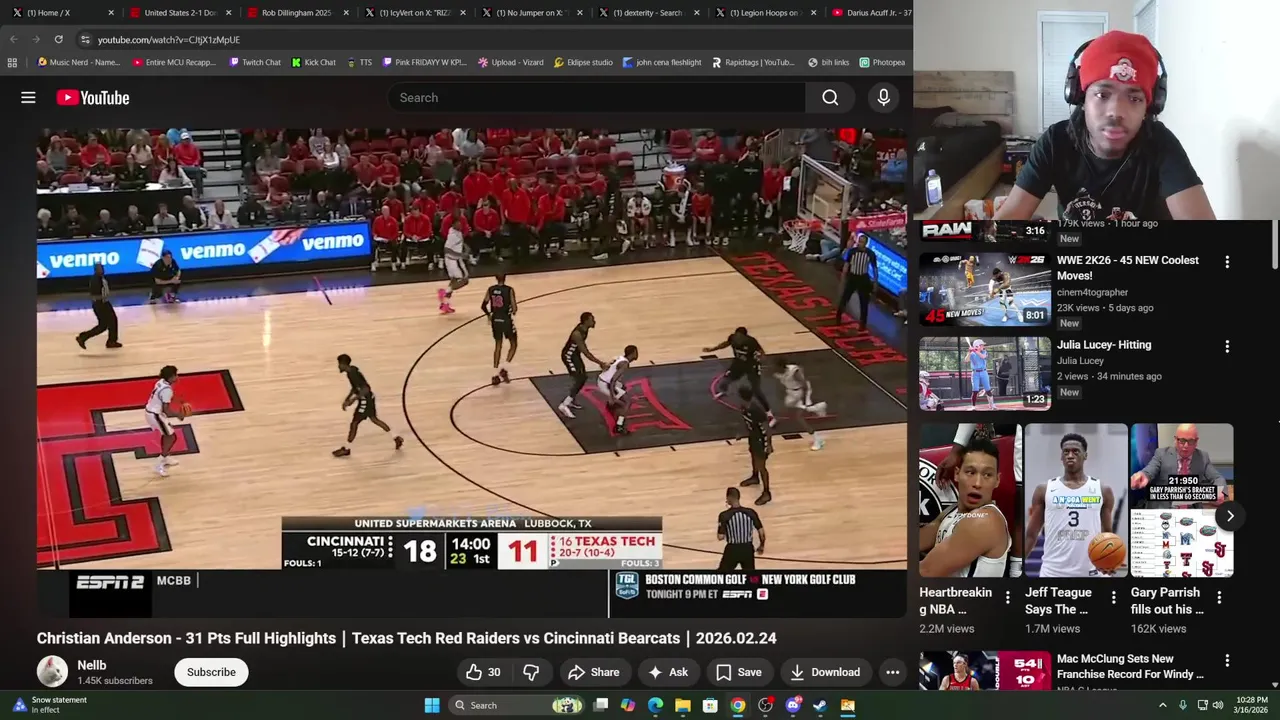Screen dimensions: 1280x720
Task: Open the more actions ellipsis under video
Action: click(x=892, y=672)
